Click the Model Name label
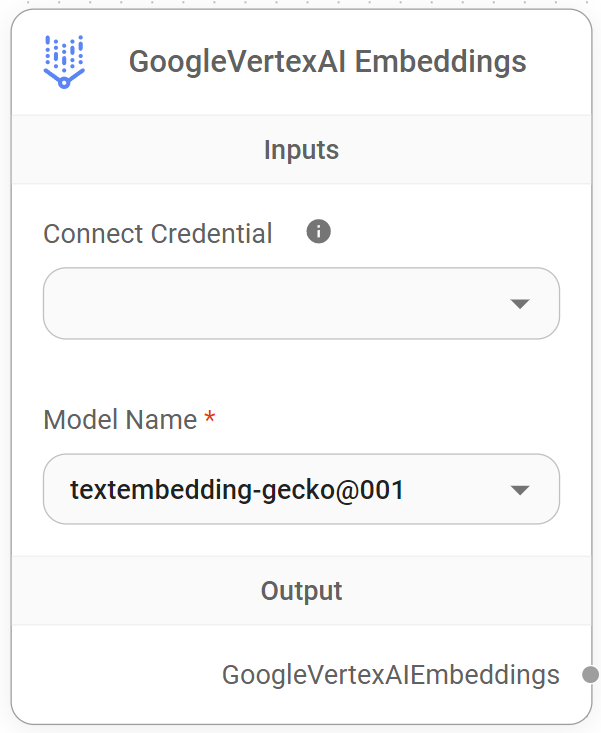The width and height of the screenshot is (601, 733). point(120,420)
